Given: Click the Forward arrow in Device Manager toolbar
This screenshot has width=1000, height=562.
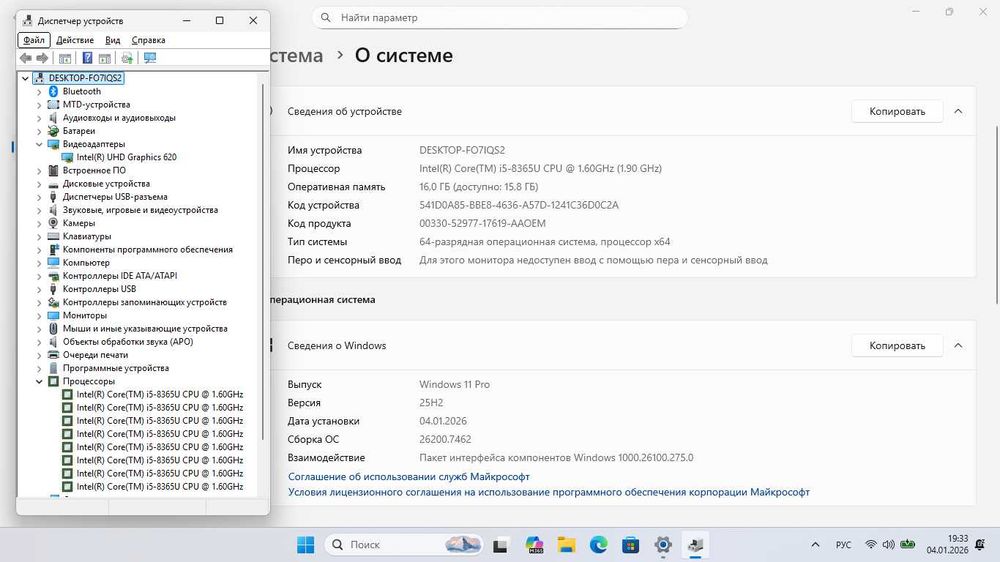Looking at the screenshot, I should pos(42,58).
